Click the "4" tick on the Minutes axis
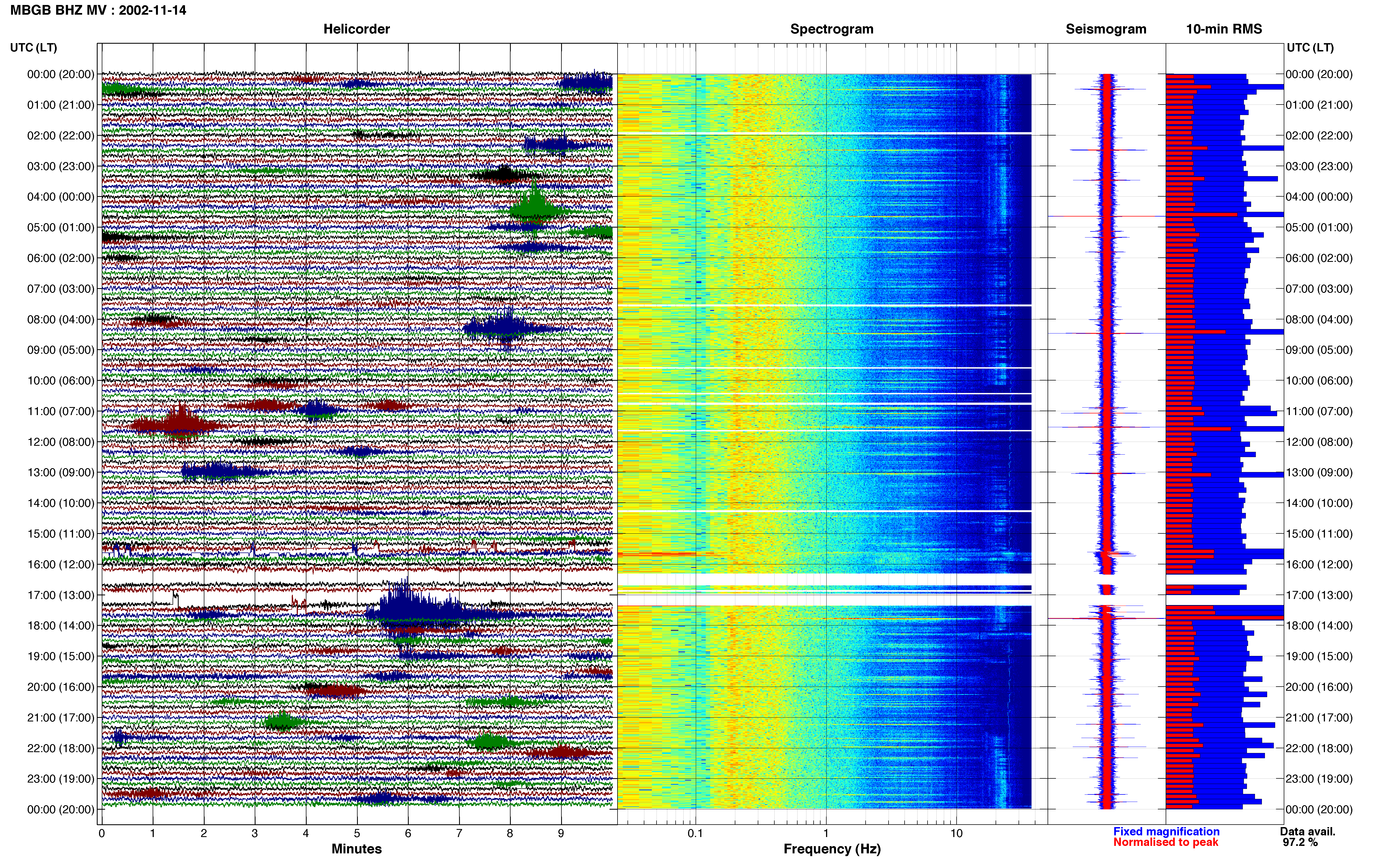The width and height of the screenshot is (1388, 868). coord(306,833)
